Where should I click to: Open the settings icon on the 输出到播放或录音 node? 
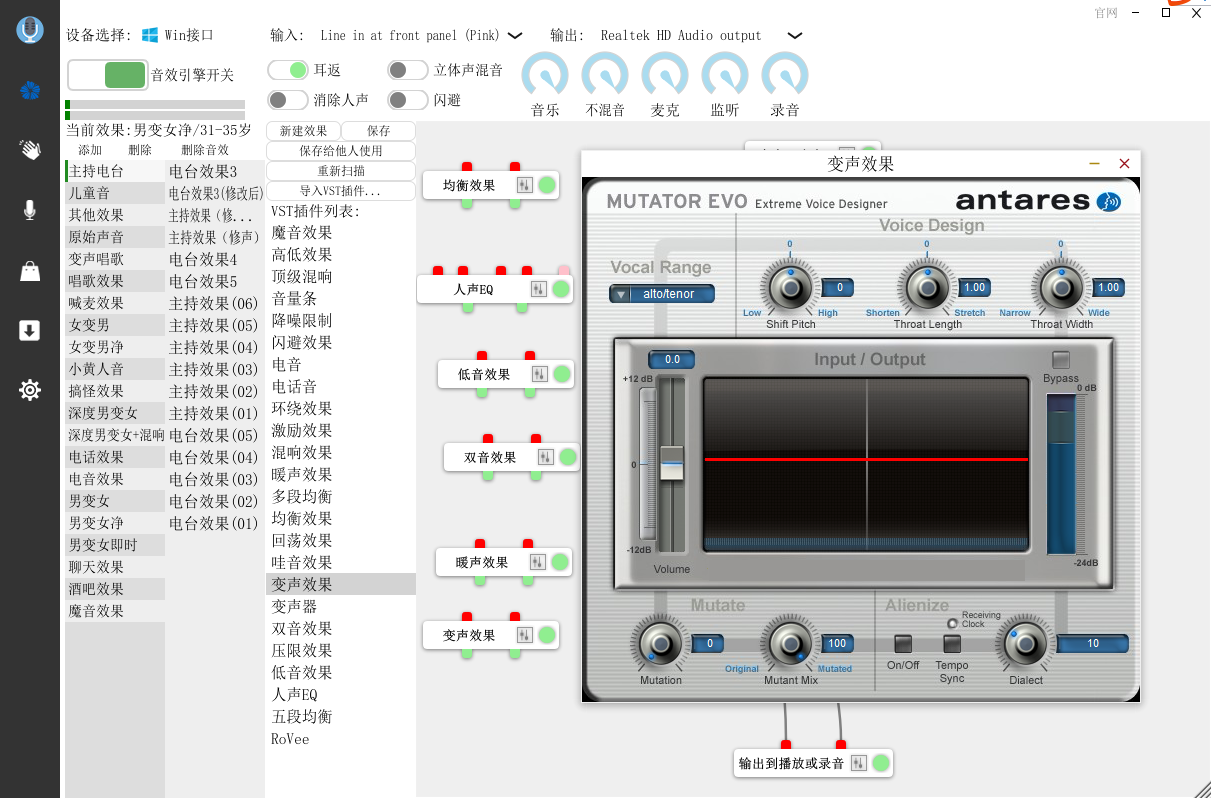point(859,763)
